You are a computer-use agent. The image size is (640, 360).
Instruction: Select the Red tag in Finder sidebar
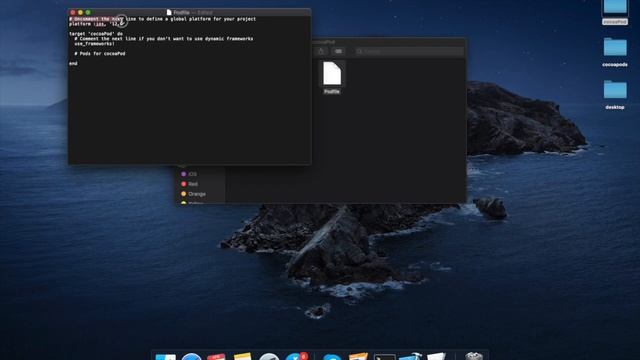tap(189, 184)
